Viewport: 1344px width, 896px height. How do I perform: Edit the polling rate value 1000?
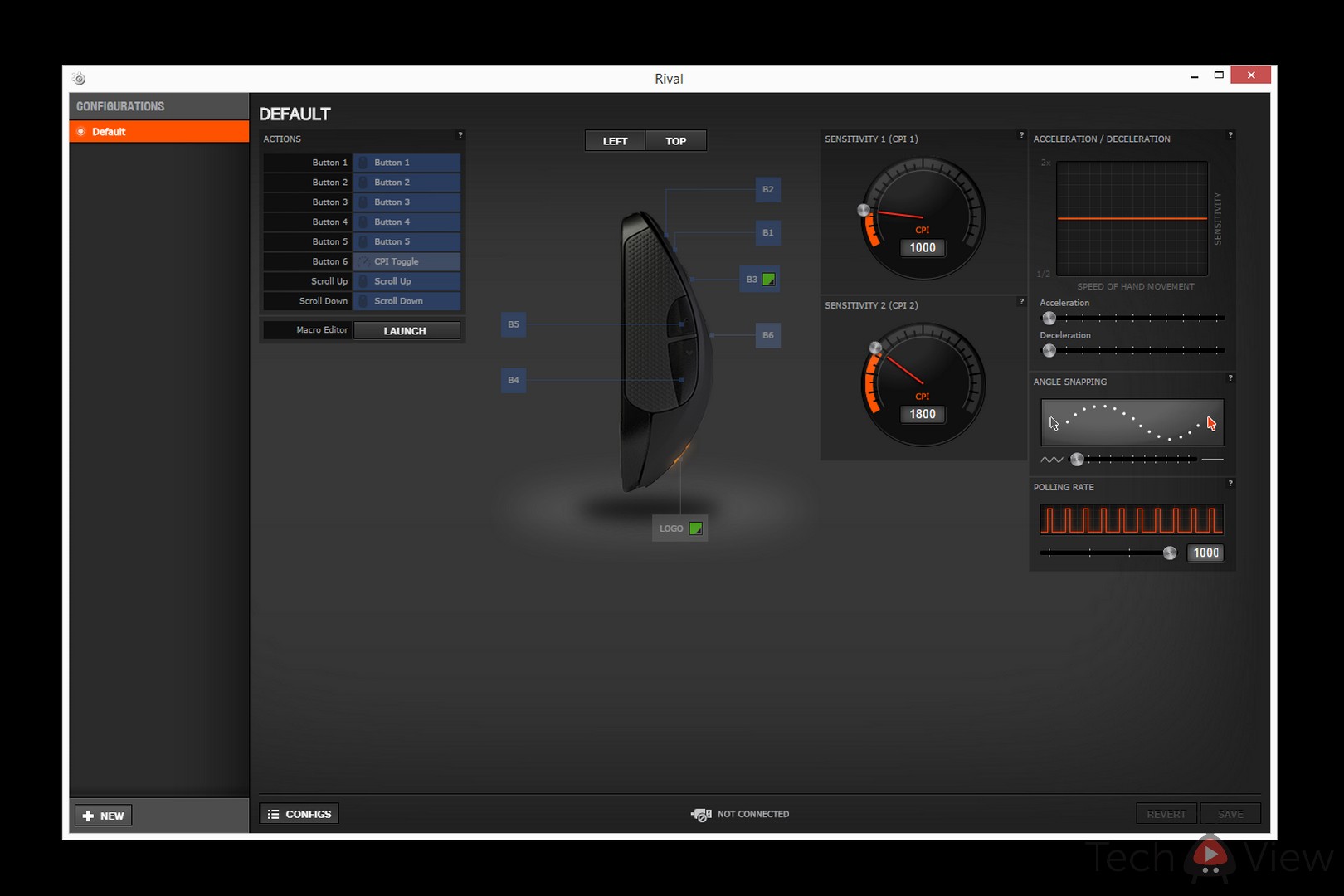[1205, 553]
